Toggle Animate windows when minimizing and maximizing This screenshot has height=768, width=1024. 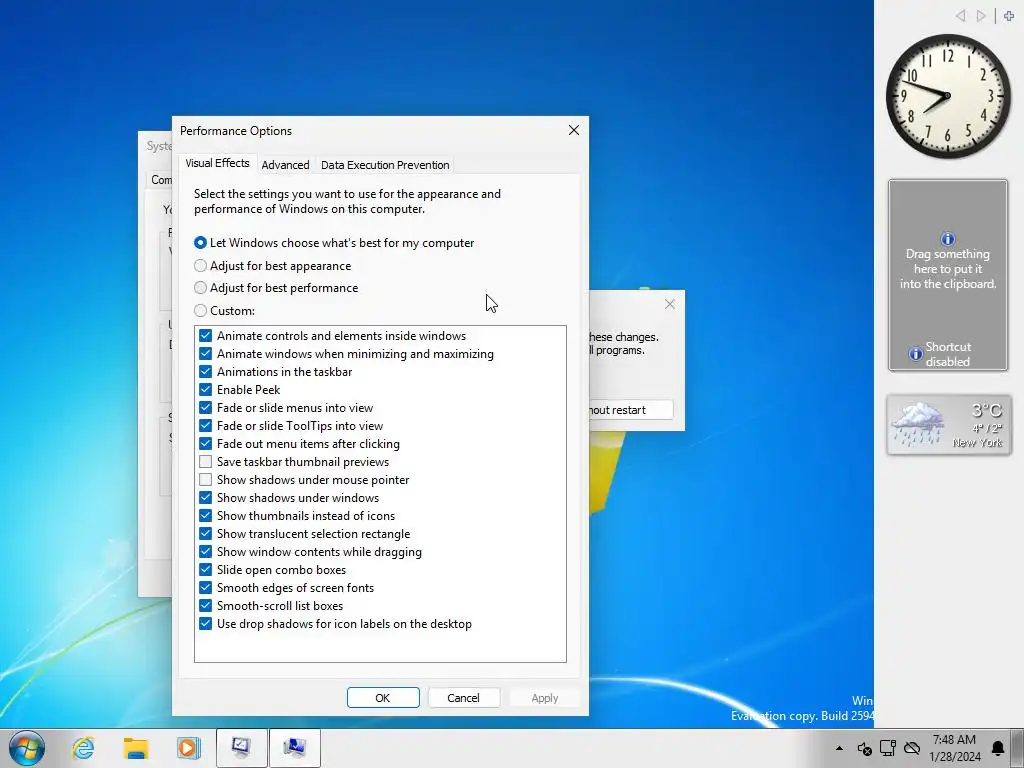[206, 354]
